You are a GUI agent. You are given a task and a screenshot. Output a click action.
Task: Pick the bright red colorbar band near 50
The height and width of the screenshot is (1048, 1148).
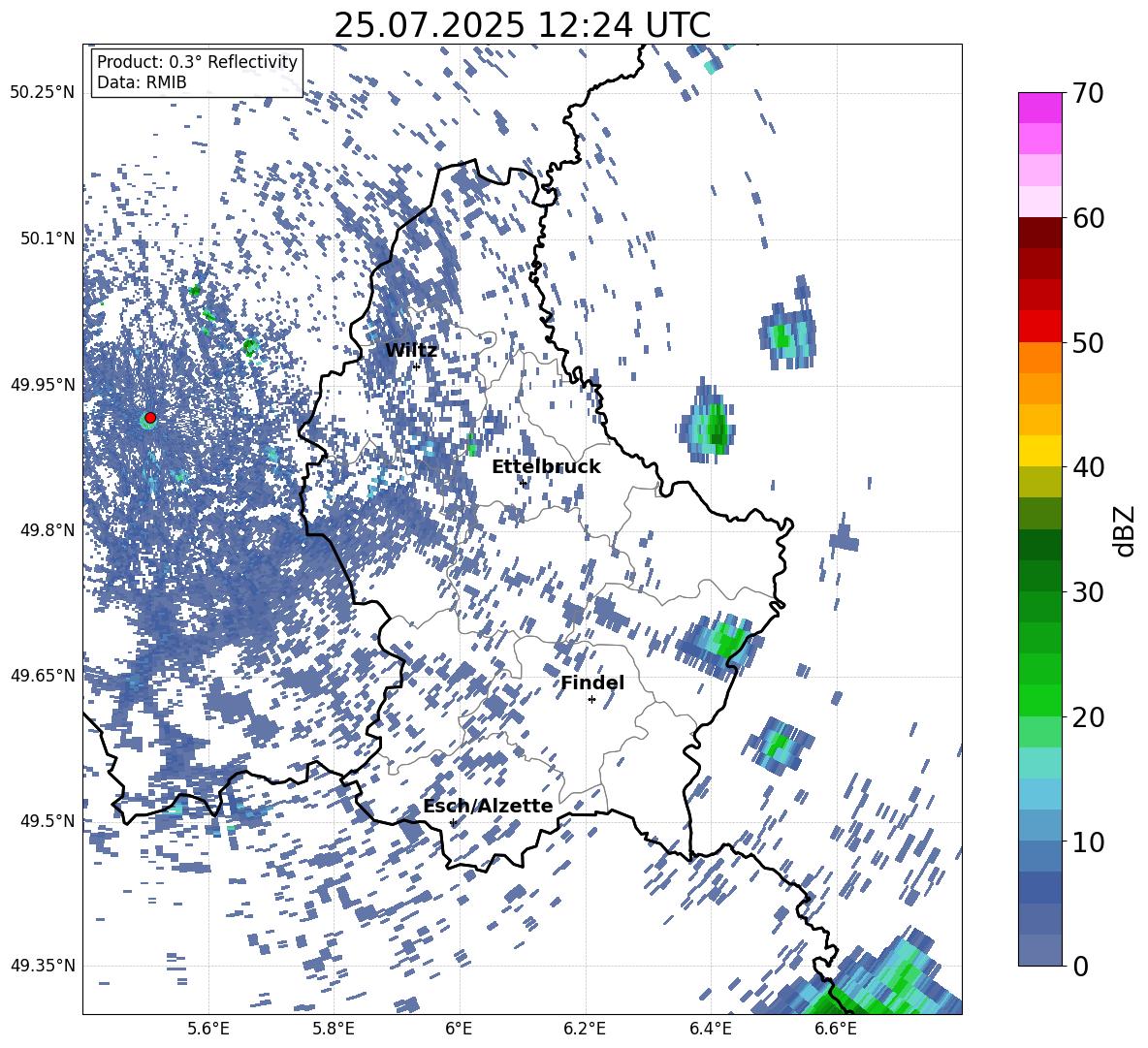click(x=1039, y=327)
